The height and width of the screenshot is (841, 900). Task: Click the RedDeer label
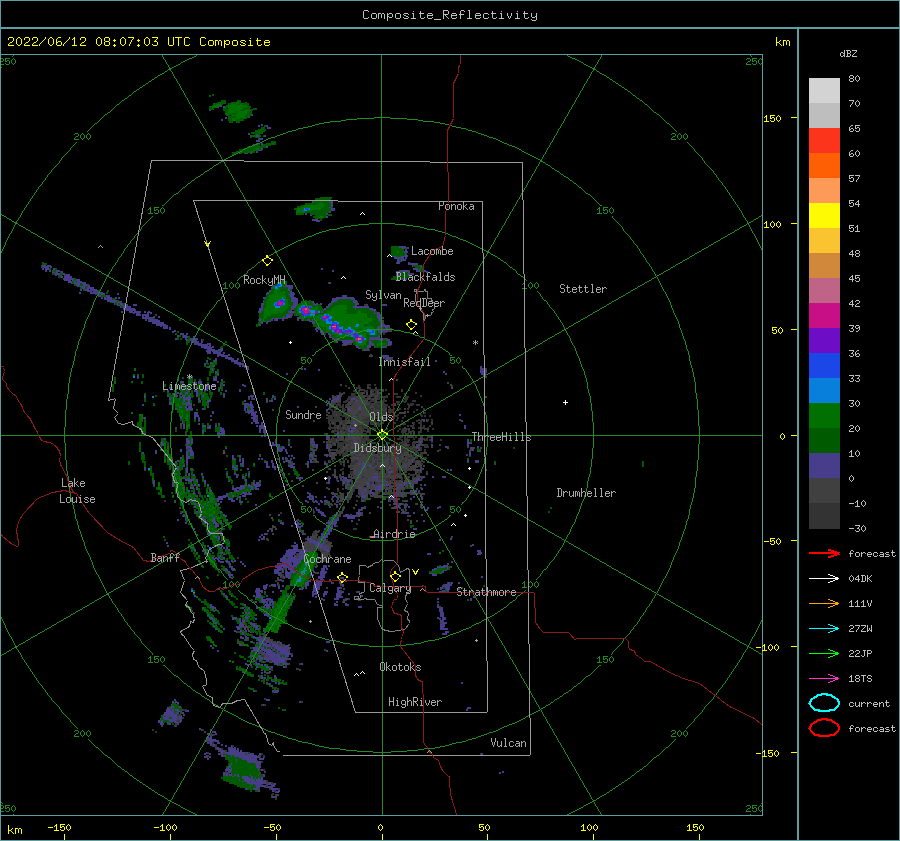coord(424,303)
